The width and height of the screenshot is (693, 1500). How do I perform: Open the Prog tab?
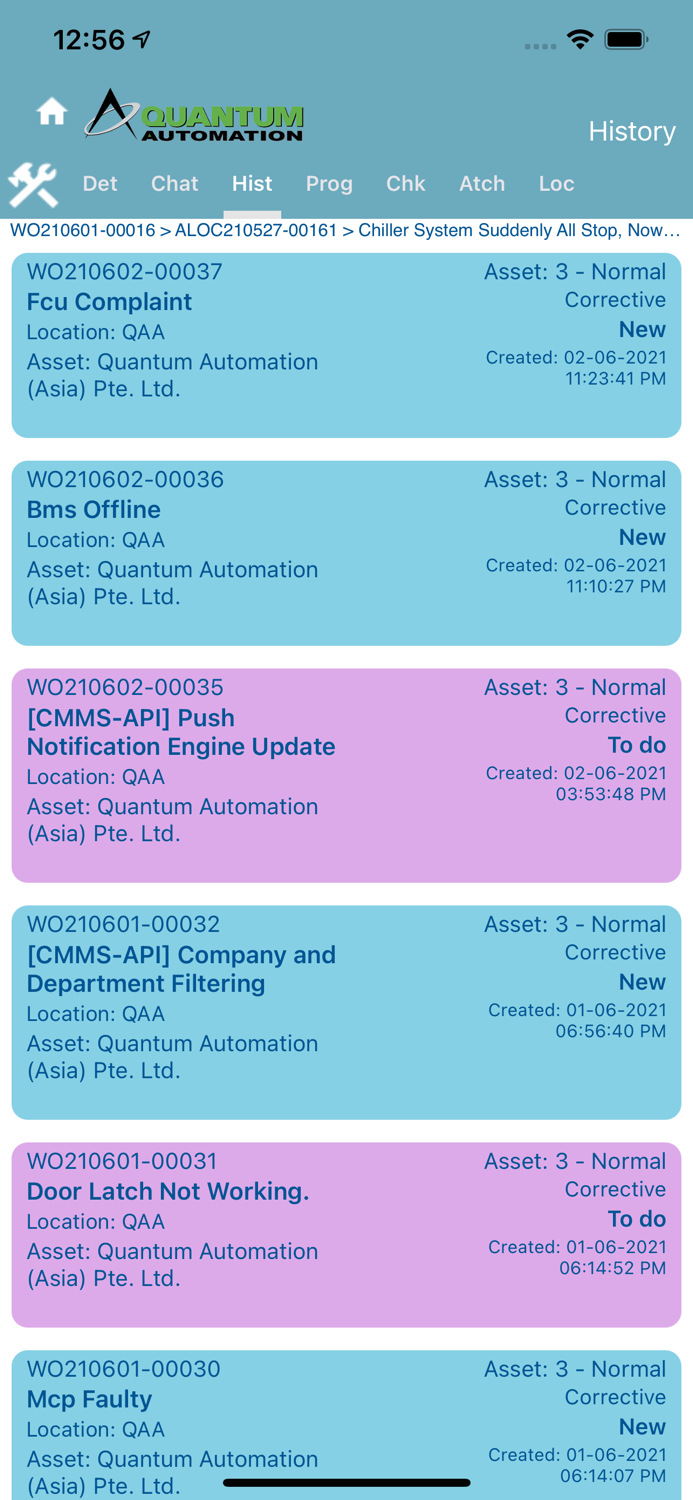click(329, 184)
